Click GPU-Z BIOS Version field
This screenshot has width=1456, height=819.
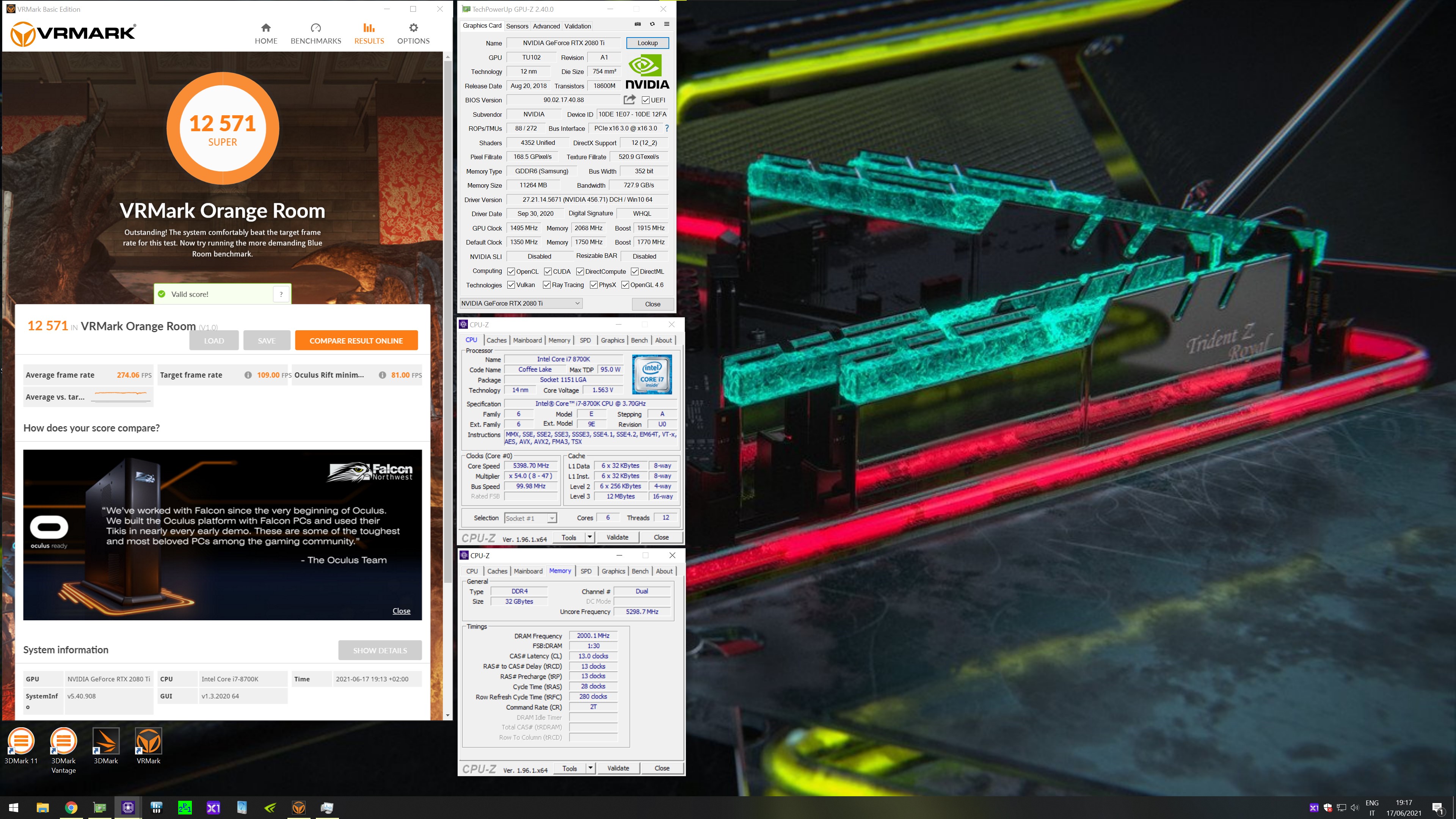563,100
